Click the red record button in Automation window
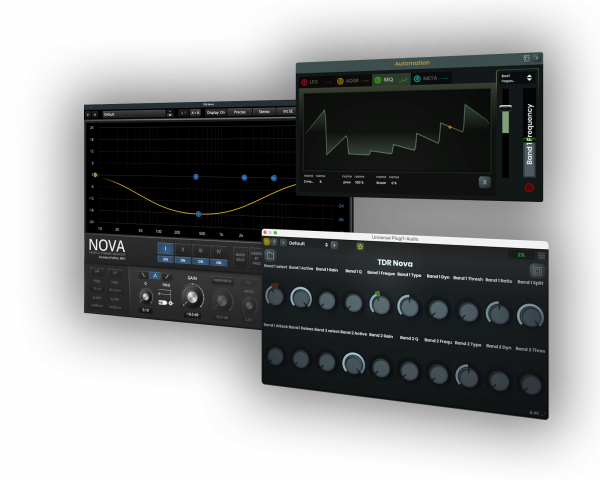Image resolution: width=600 pixels, height=480 pixels. click(x=529, y=187)
